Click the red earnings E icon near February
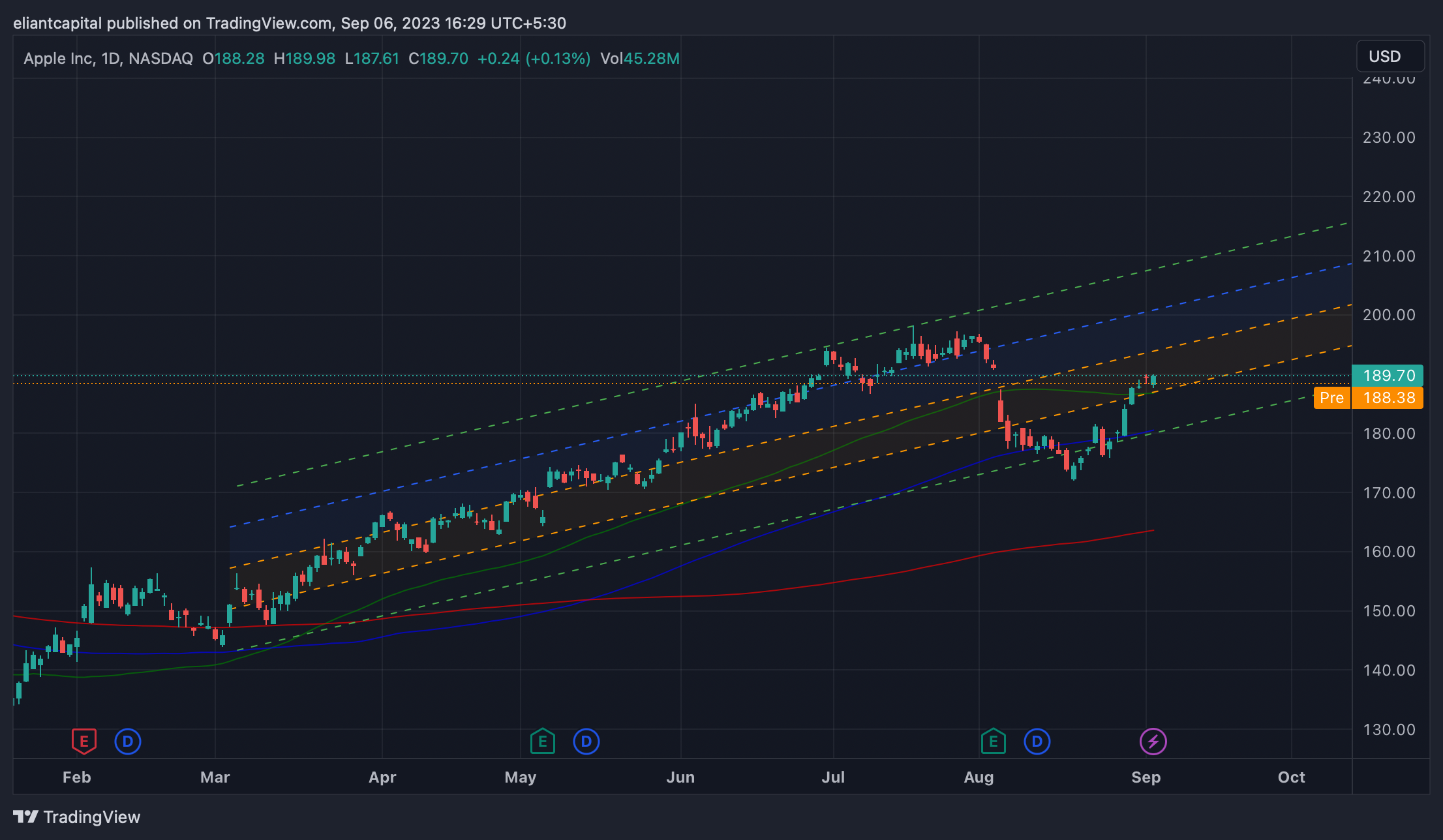Viewport: 1443px width, 840px height. pos(84,742)
